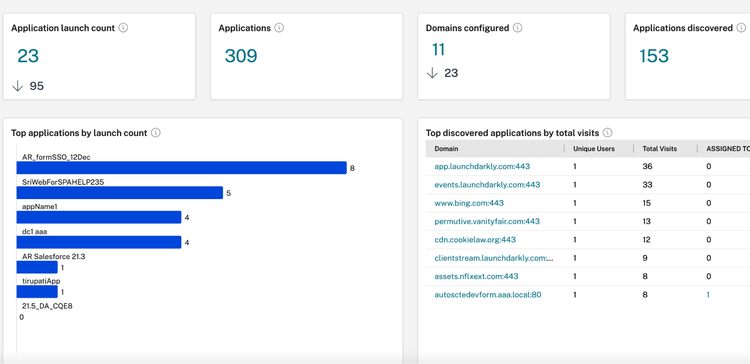
Task: Click the tirupatiApp bar in chart
Action: [x=37, y=292]
